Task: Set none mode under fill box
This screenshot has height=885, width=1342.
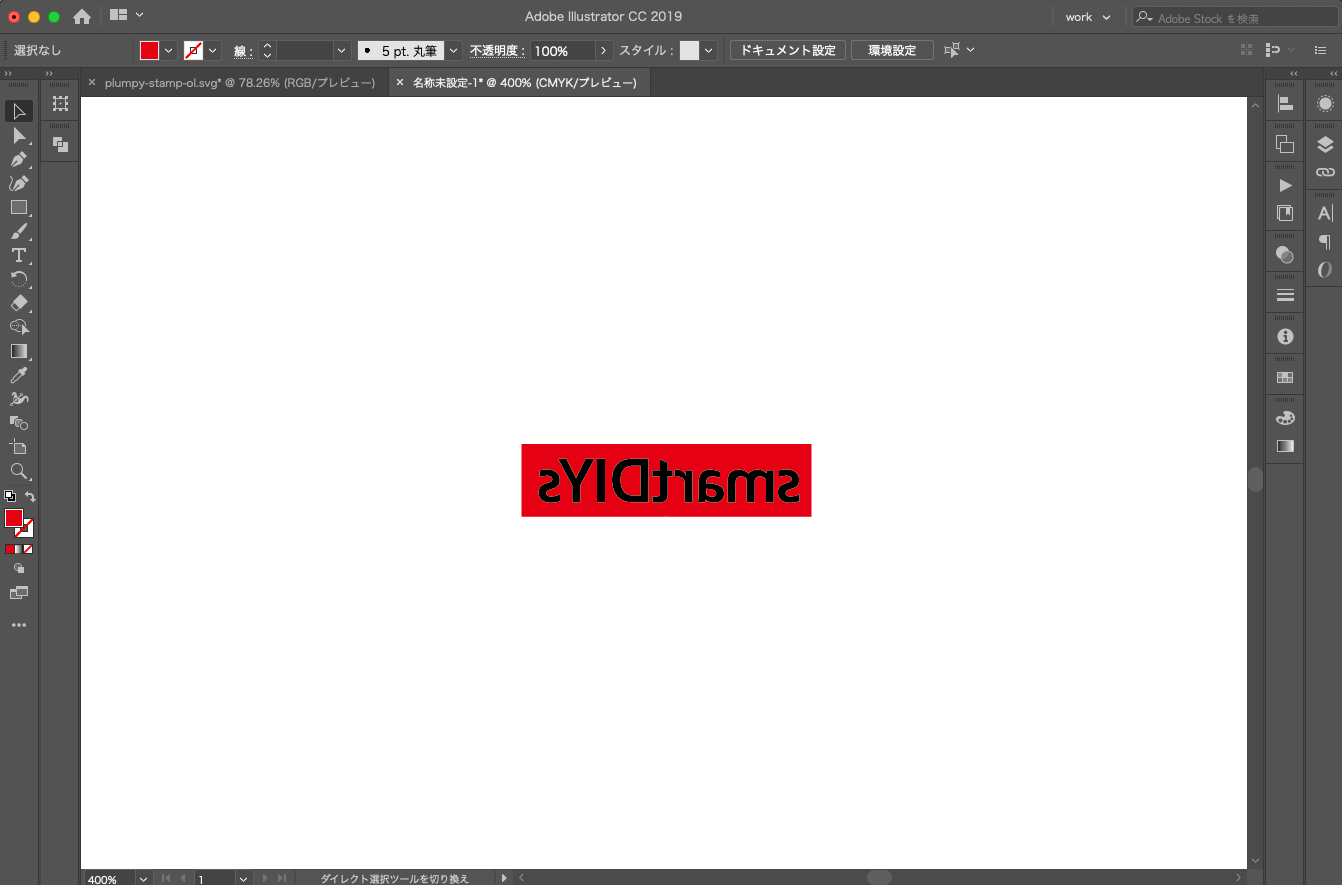Action: pyautogui.click(x=28, y=549)
